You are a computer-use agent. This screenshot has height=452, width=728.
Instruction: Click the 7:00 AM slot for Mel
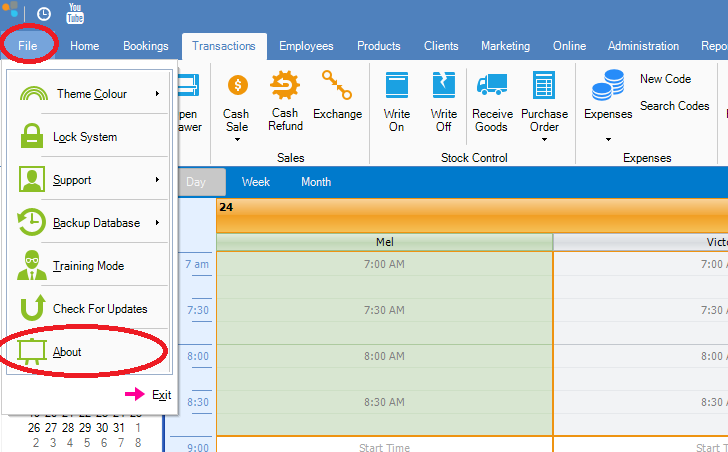[x=384, y=265]
